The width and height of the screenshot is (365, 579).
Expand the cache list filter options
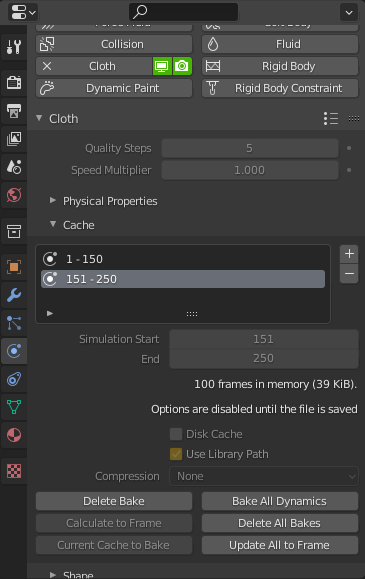50,314
